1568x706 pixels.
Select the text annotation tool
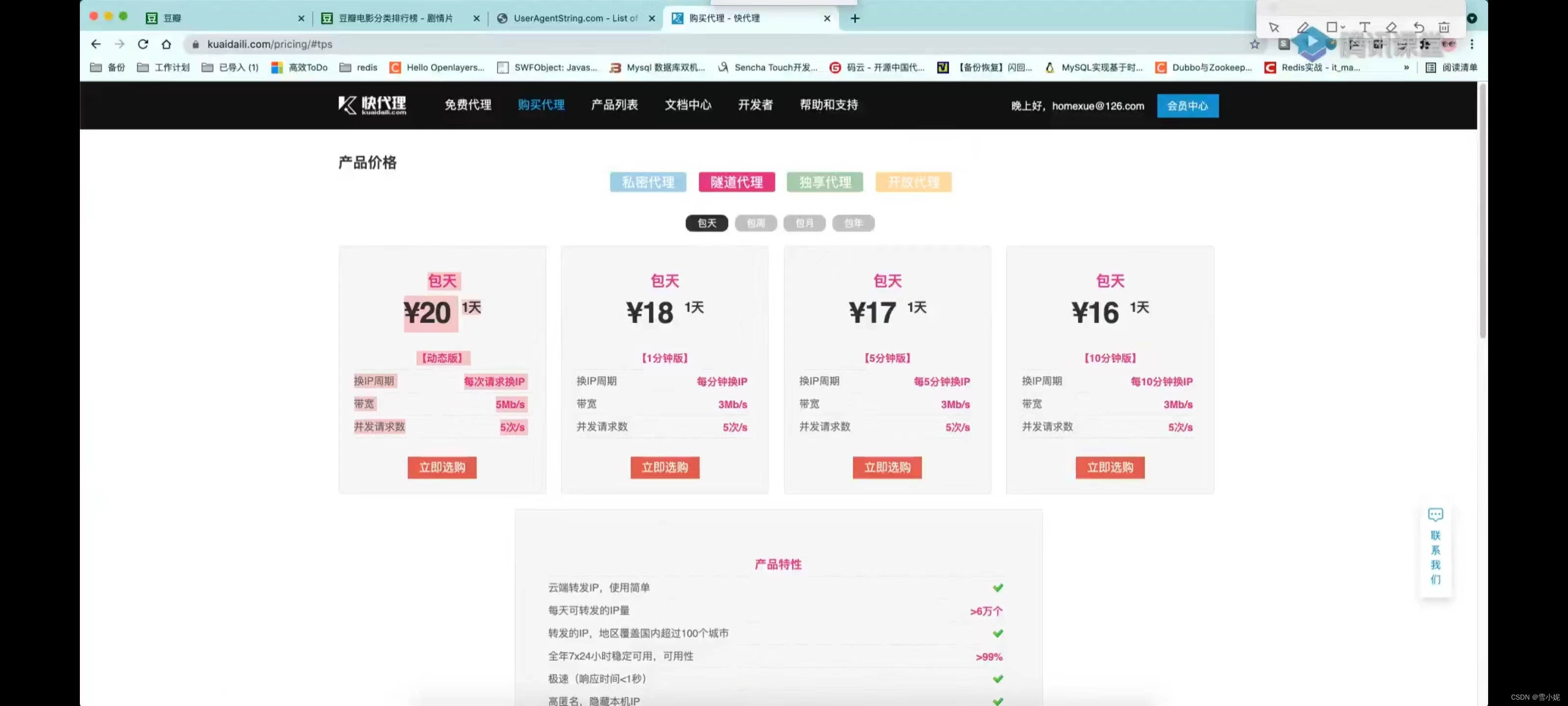1365,27
